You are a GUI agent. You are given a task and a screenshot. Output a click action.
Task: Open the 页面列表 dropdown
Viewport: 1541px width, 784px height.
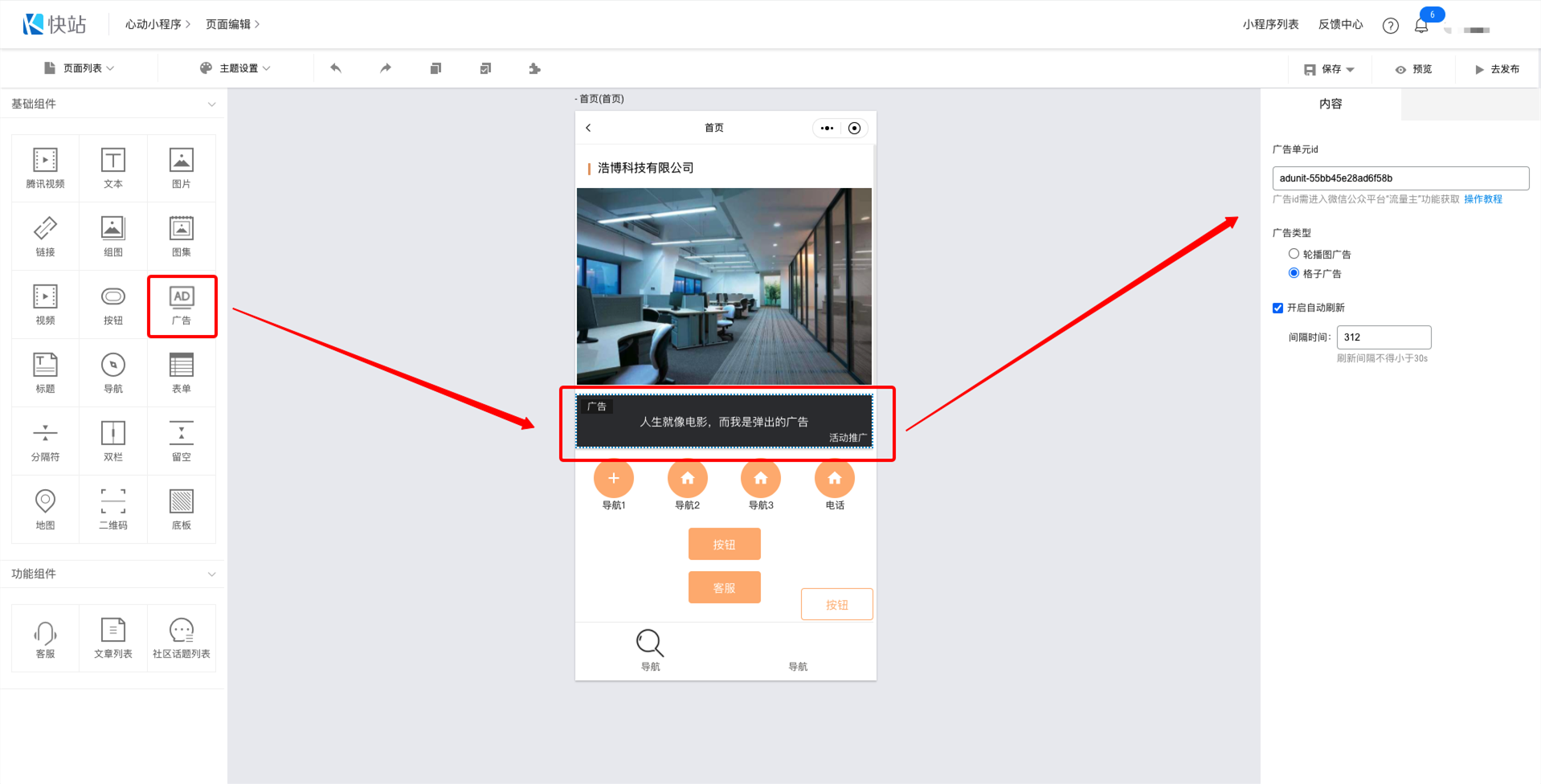tap(80, 69)
